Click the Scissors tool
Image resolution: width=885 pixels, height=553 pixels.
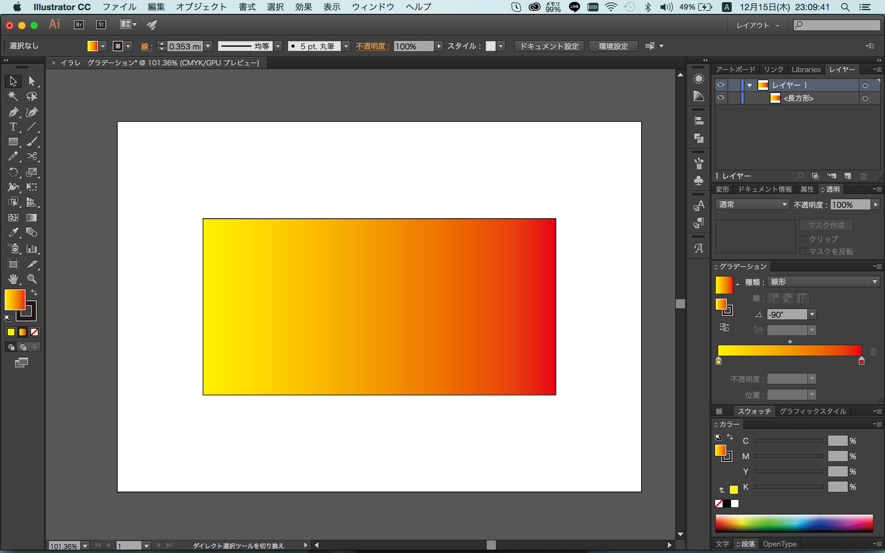[x=32, y=157]
